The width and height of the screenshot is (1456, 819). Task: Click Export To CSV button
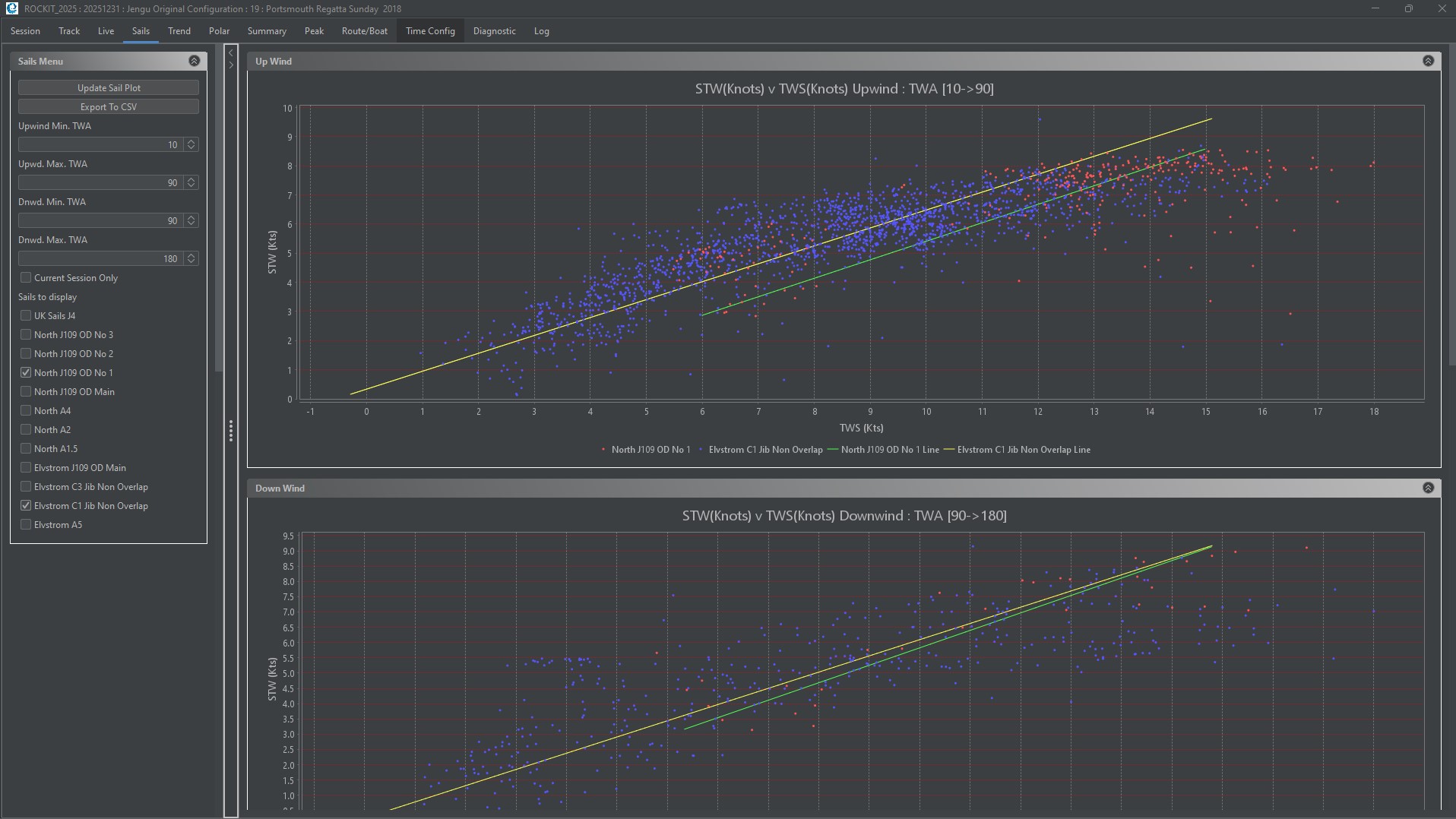(109, 106)
